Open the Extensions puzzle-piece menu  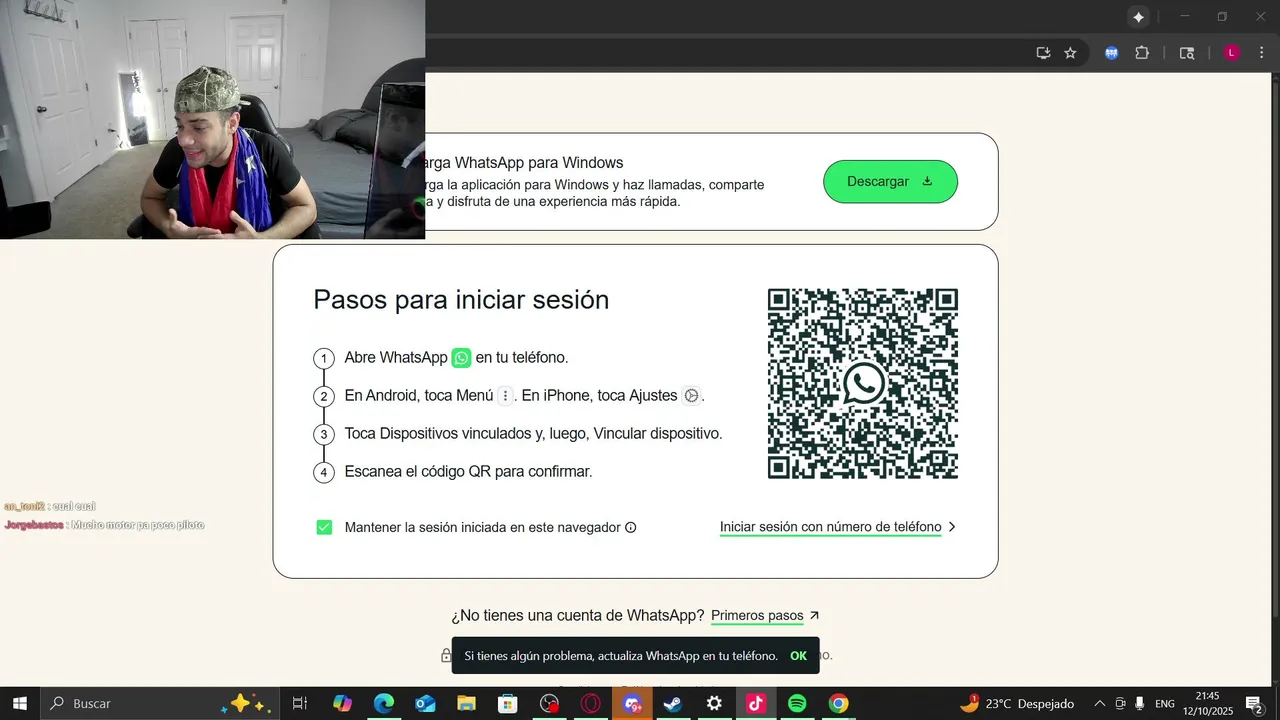point(1142,53)
